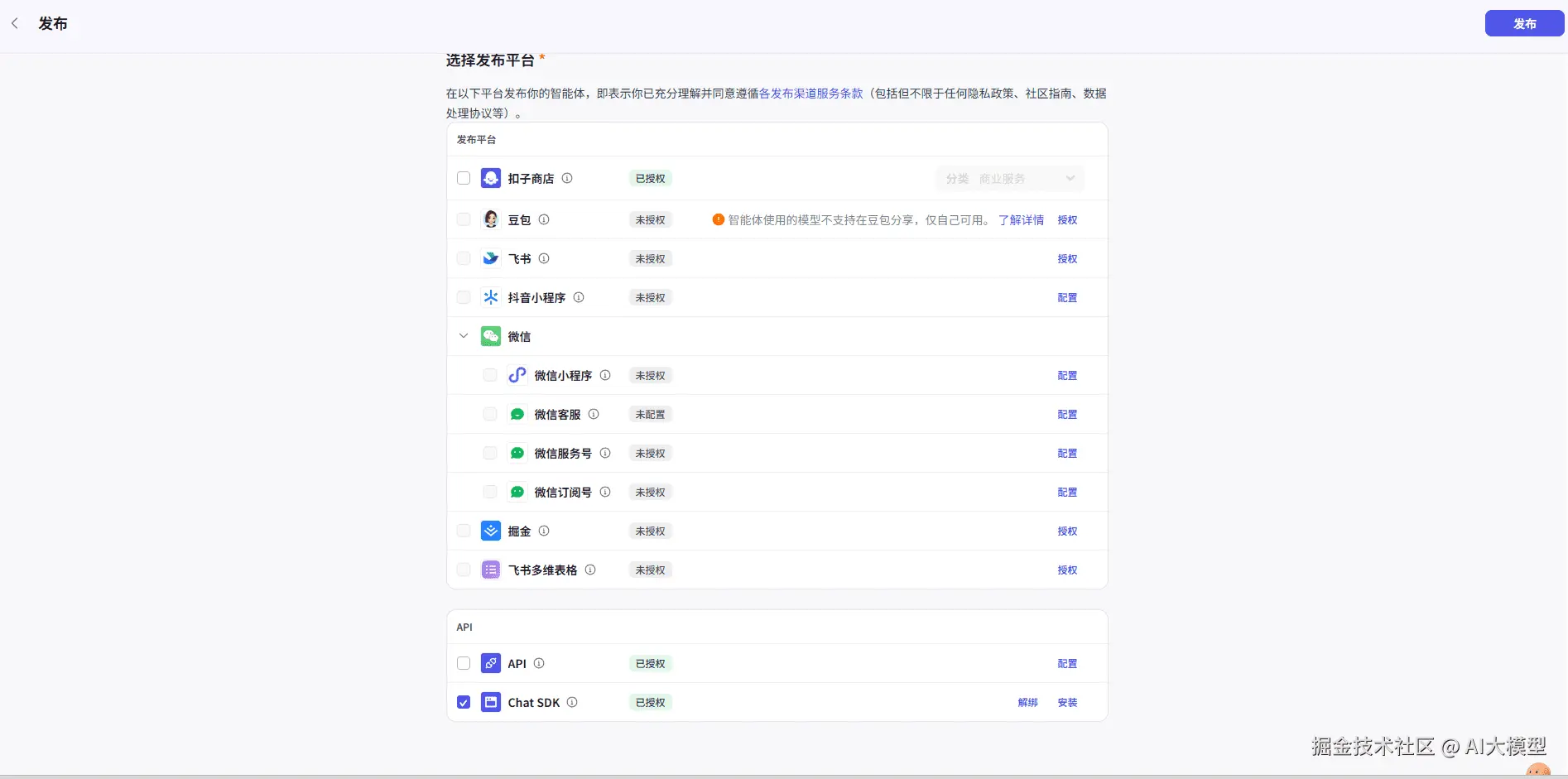Click the 抖音小程序 icon

point(491,297)
